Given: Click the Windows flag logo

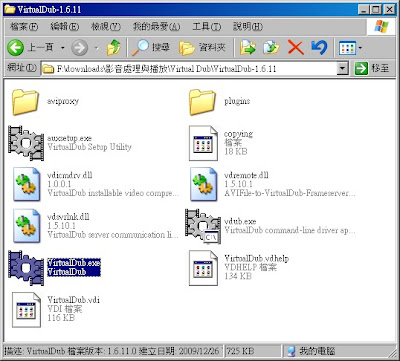Looking at the screenshot, I should coord(381,26).
